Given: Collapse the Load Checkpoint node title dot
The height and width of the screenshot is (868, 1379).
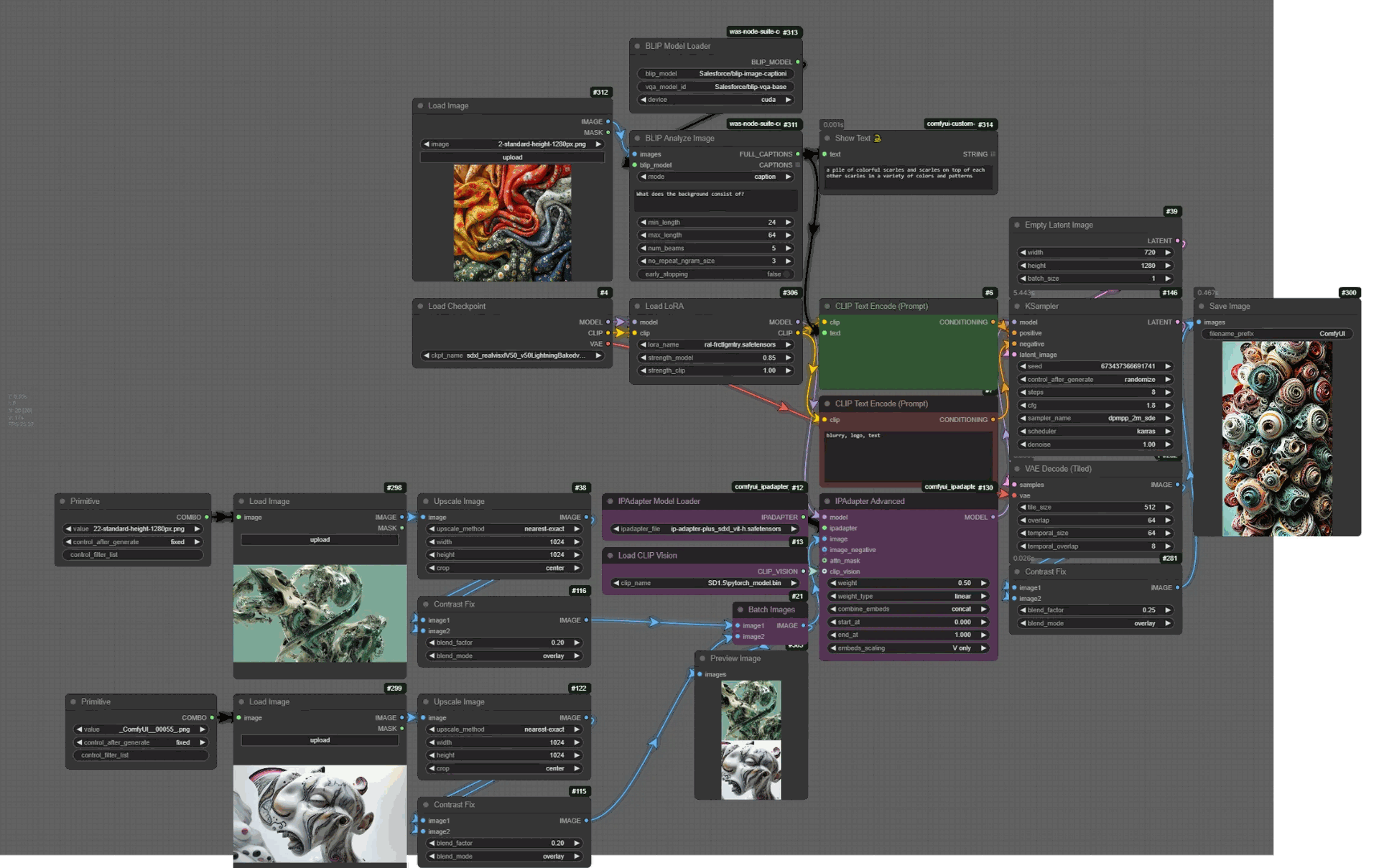Looking at the screenshot, I should [x=421, y=307].
